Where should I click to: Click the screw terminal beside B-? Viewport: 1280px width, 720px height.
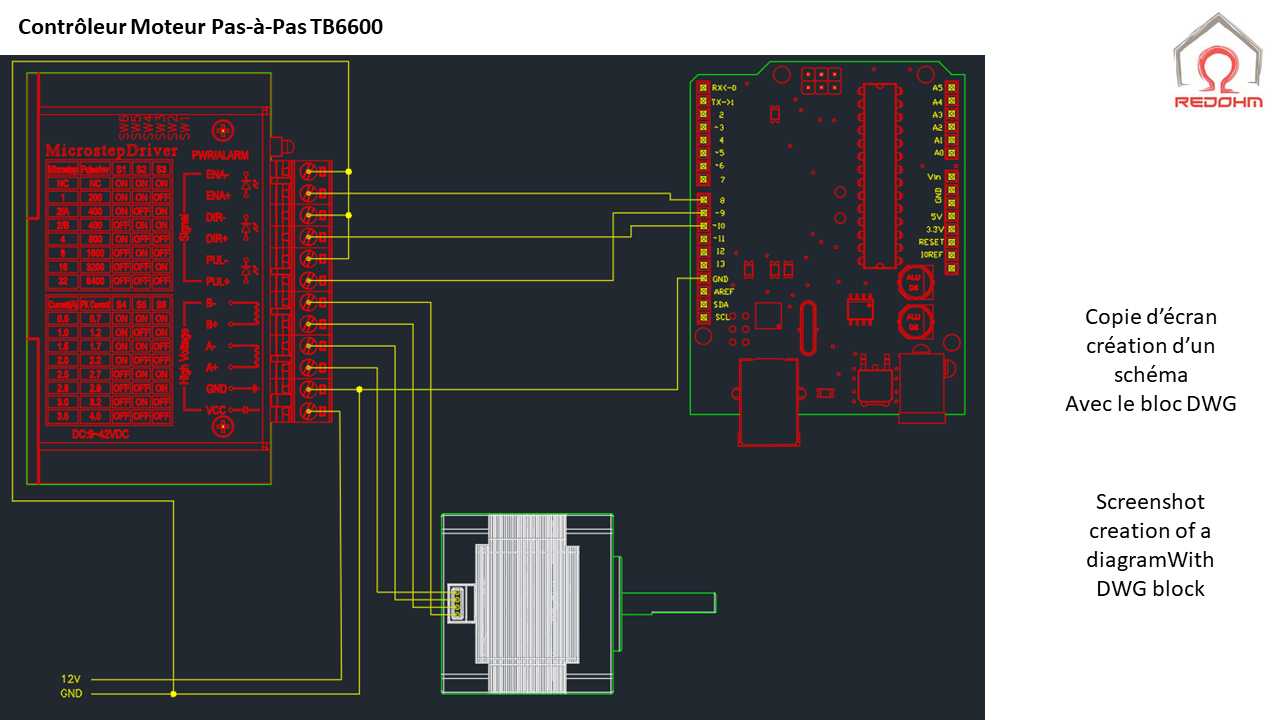point(308,302)
